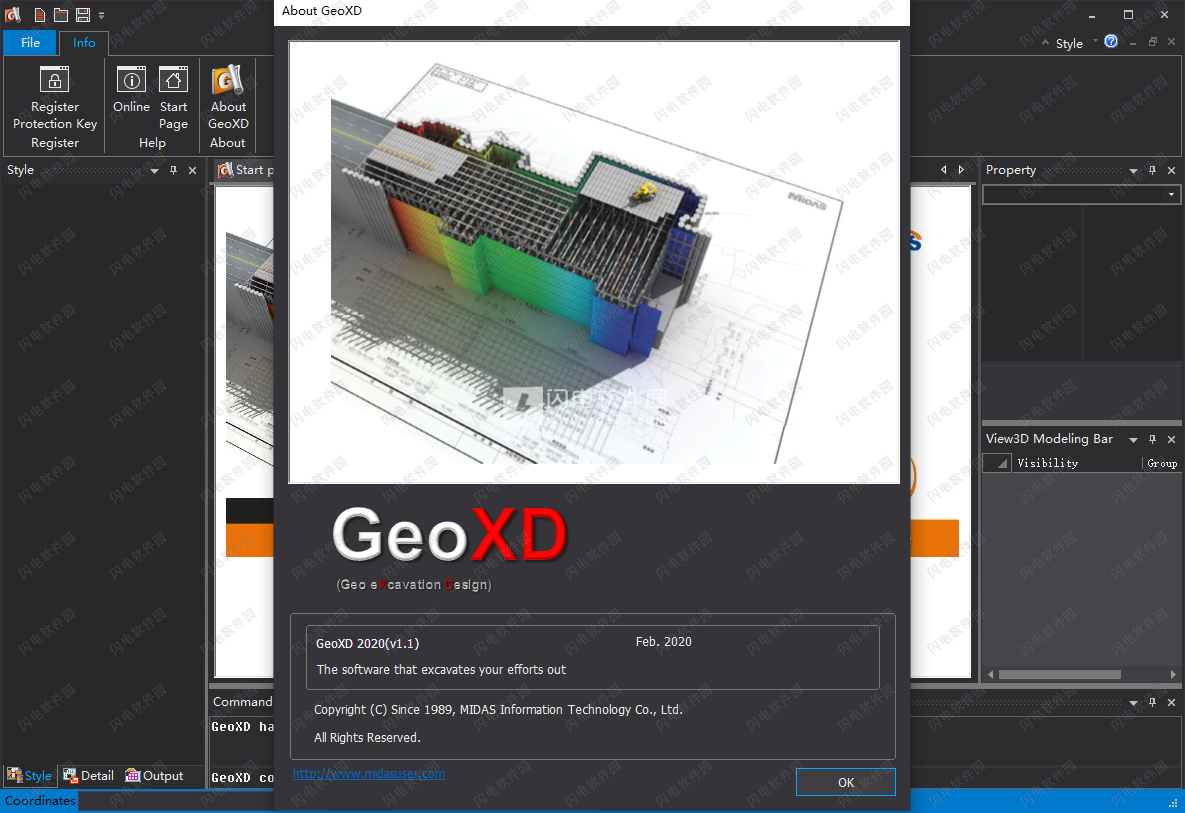The height and width of the screenshot is (813, 1185).
Task: Open Property panel dropdown menu arrow
Action: [1133, 171]
